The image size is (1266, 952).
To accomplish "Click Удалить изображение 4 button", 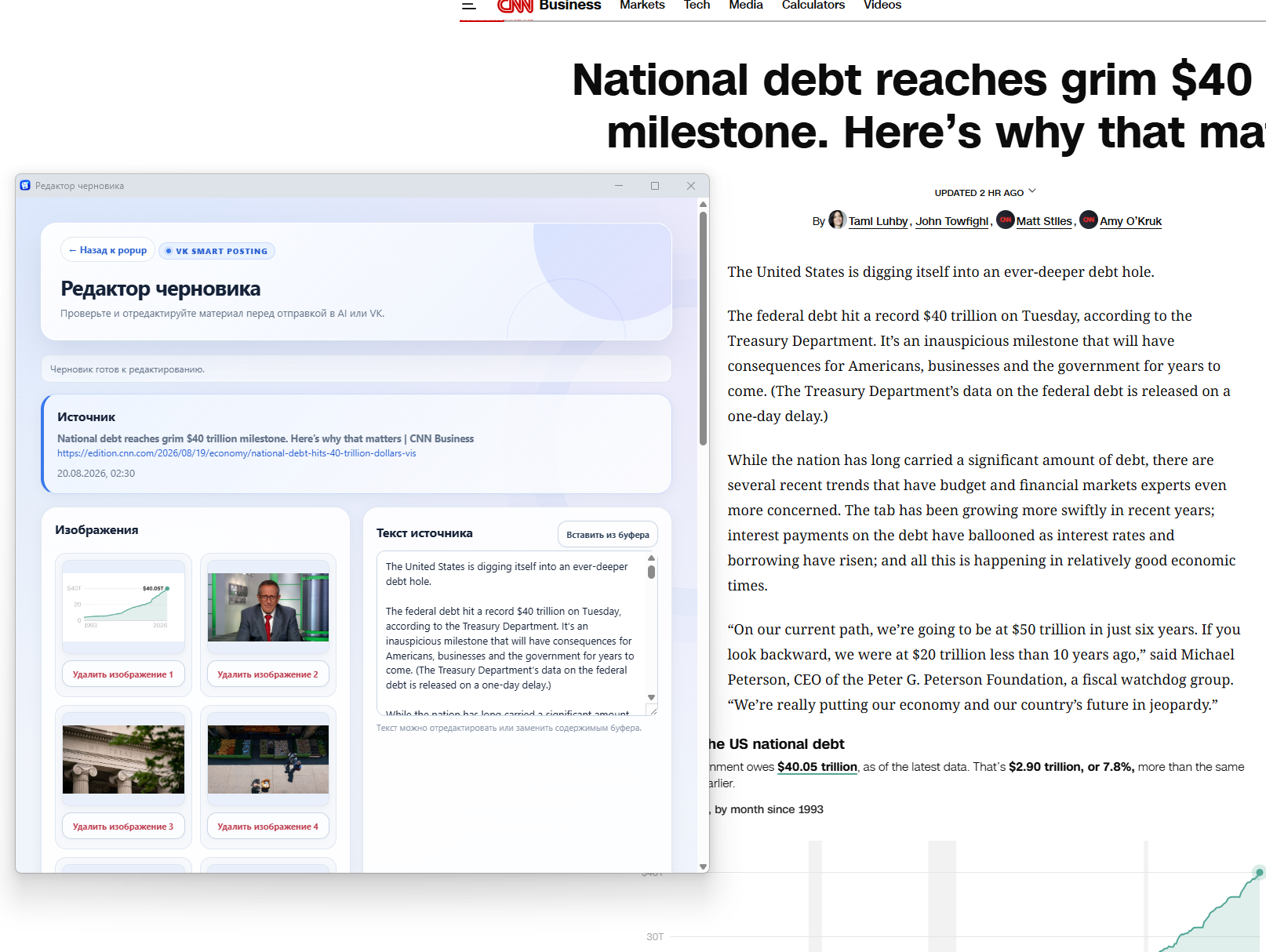I will pyautogui.click(x=268, y=827).
